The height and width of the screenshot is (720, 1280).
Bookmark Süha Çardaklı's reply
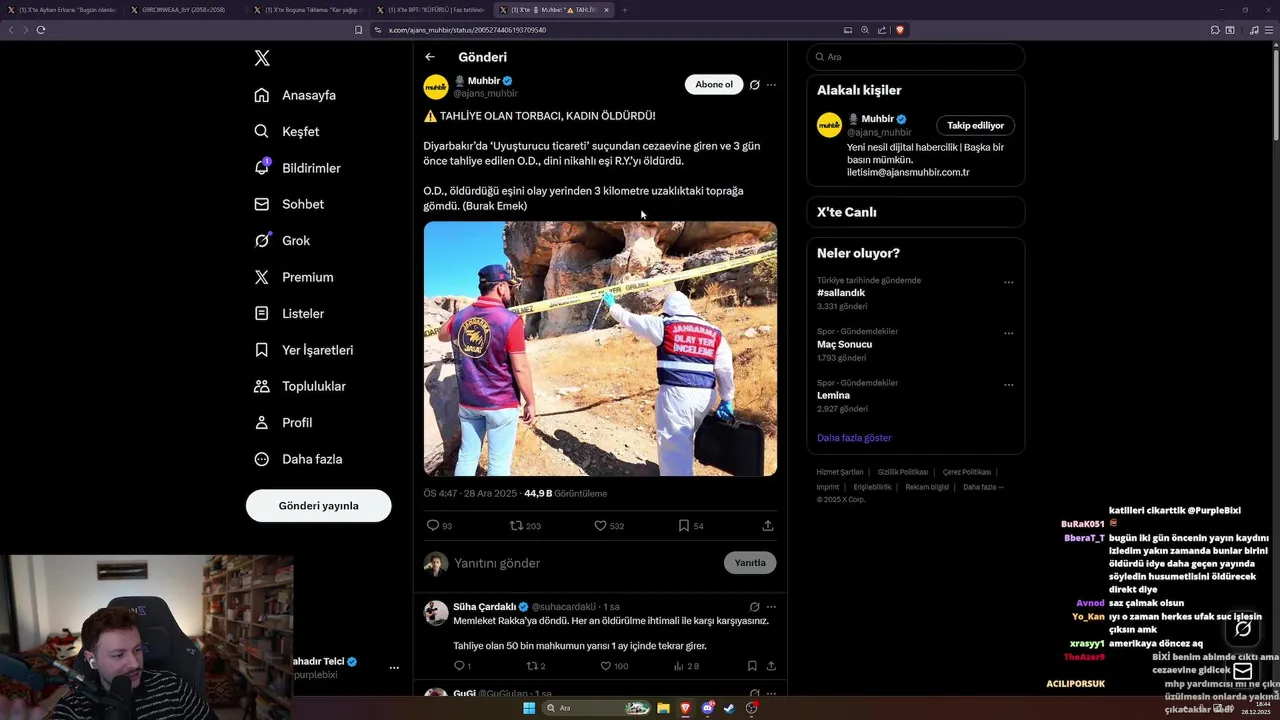752,666
